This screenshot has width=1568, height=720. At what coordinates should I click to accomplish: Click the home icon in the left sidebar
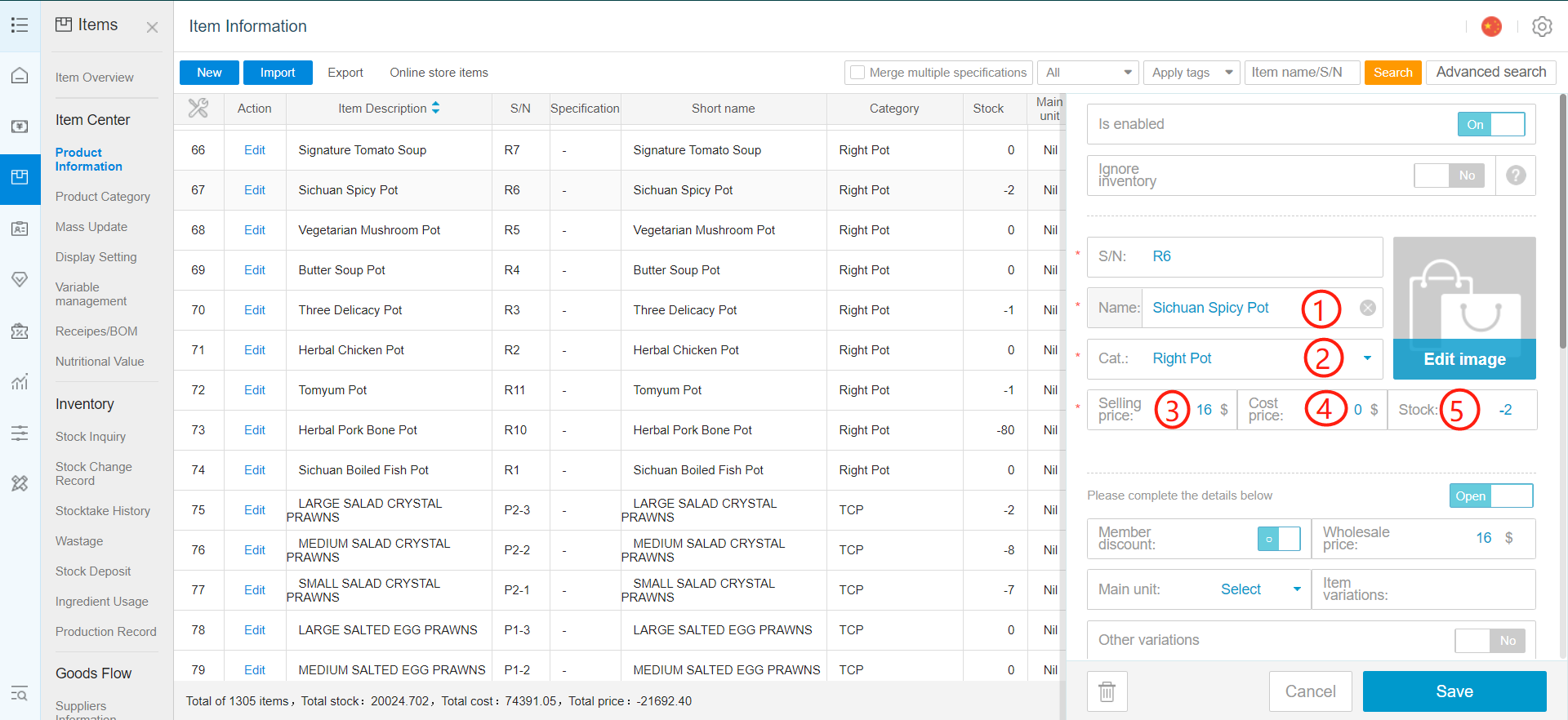(x=20, y=76)
